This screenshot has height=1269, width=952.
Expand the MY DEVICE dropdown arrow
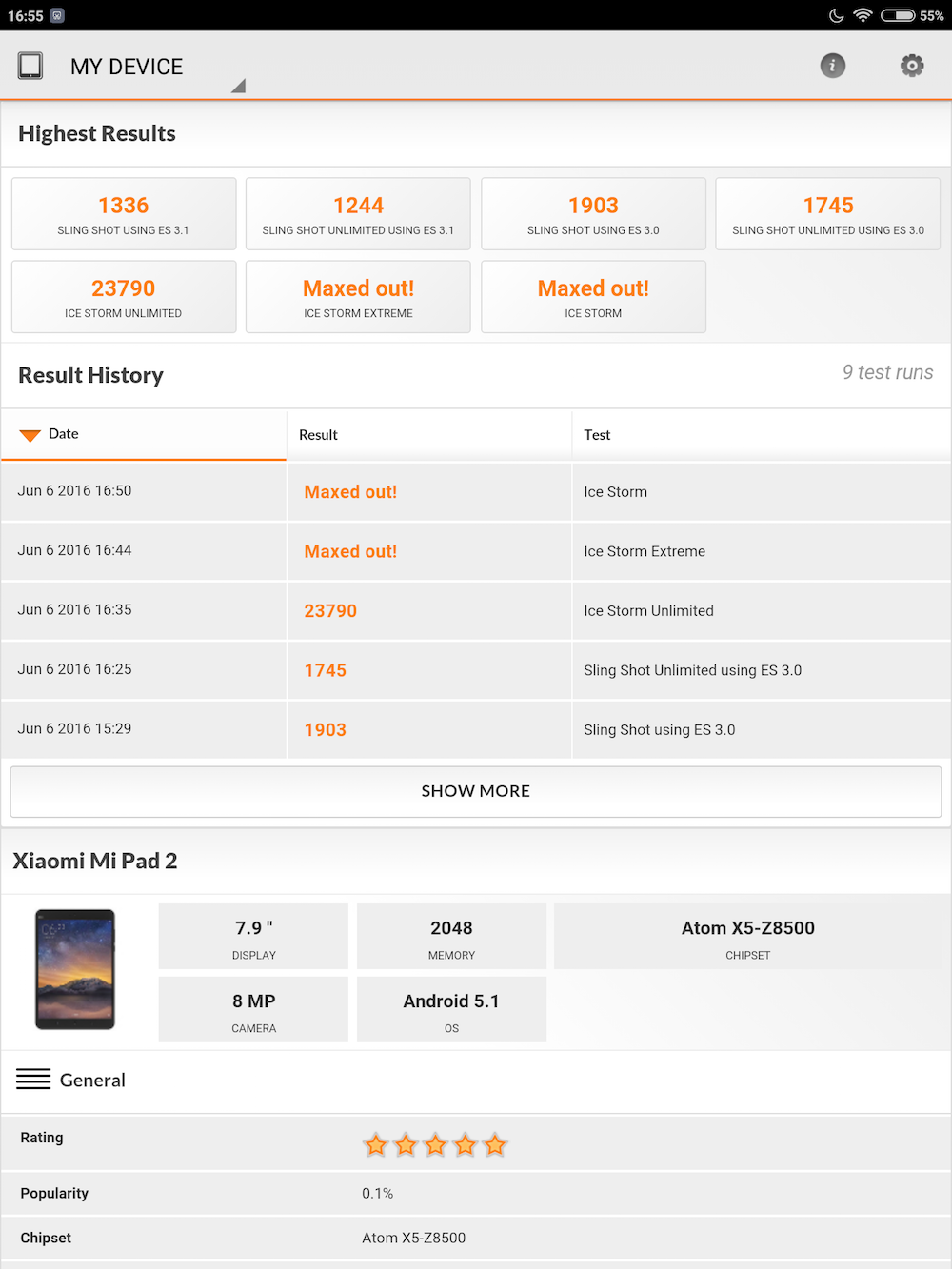238,86
